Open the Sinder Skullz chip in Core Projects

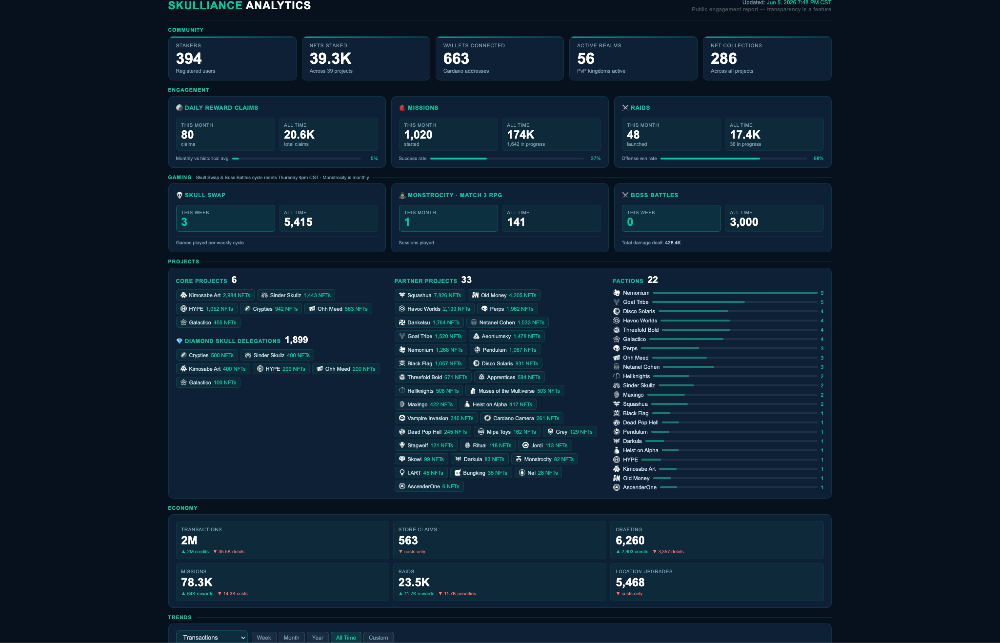coord(296,295)
